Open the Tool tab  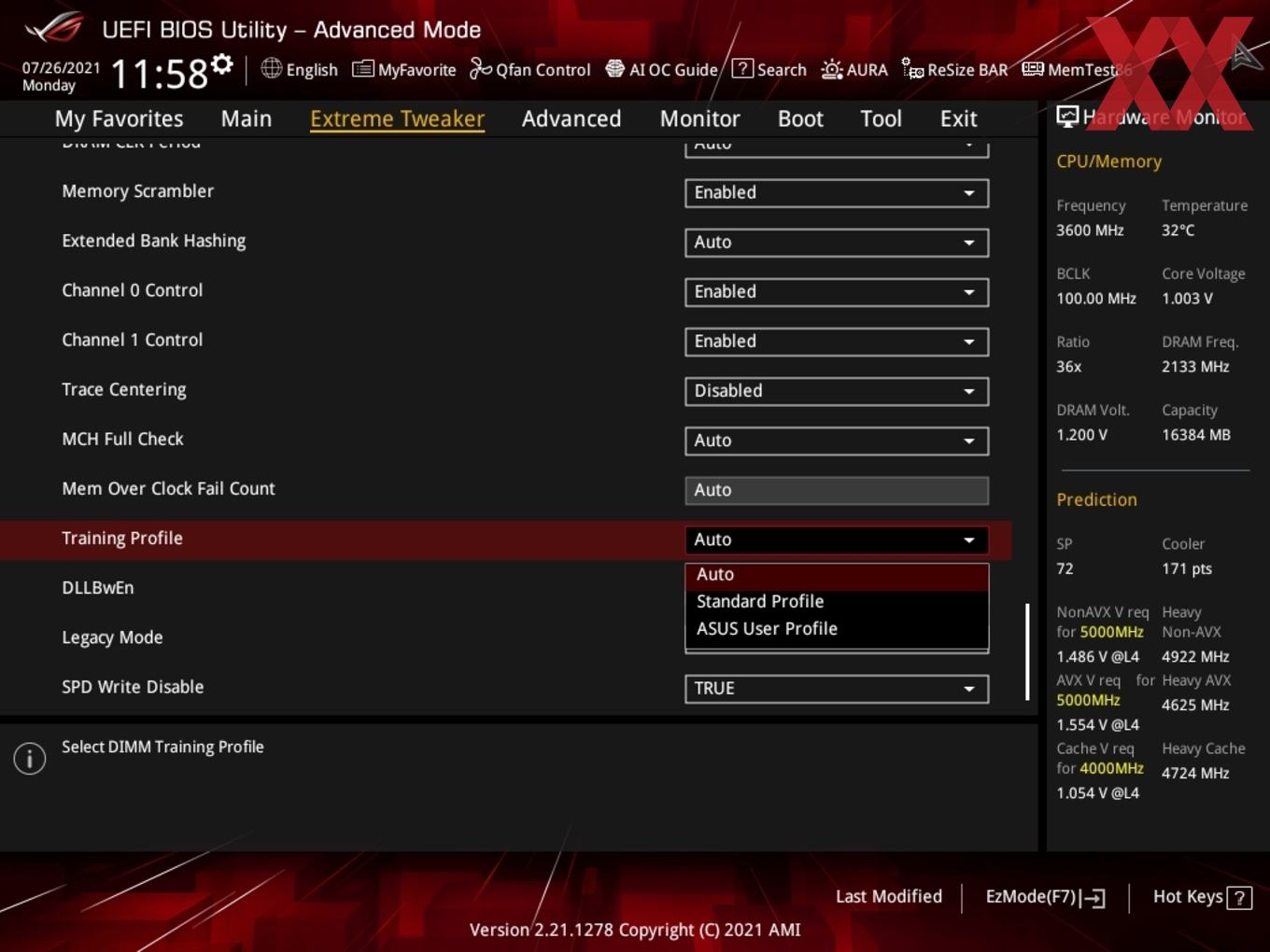[x=881, y=119]
